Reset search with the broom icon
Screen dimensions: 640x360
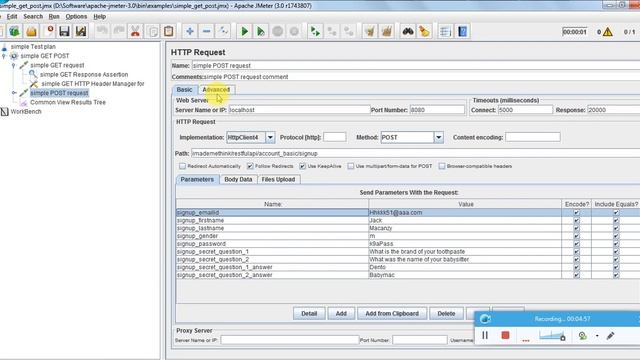(x=424, y=31)
